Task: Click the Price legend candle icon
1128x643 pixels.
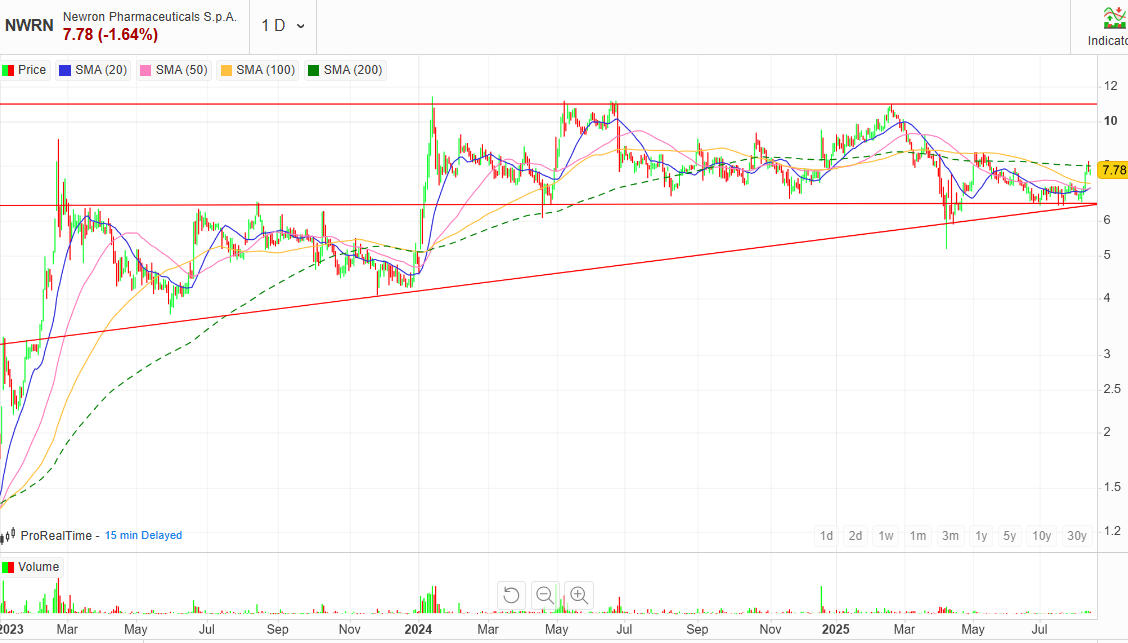Action: (8, 70)
